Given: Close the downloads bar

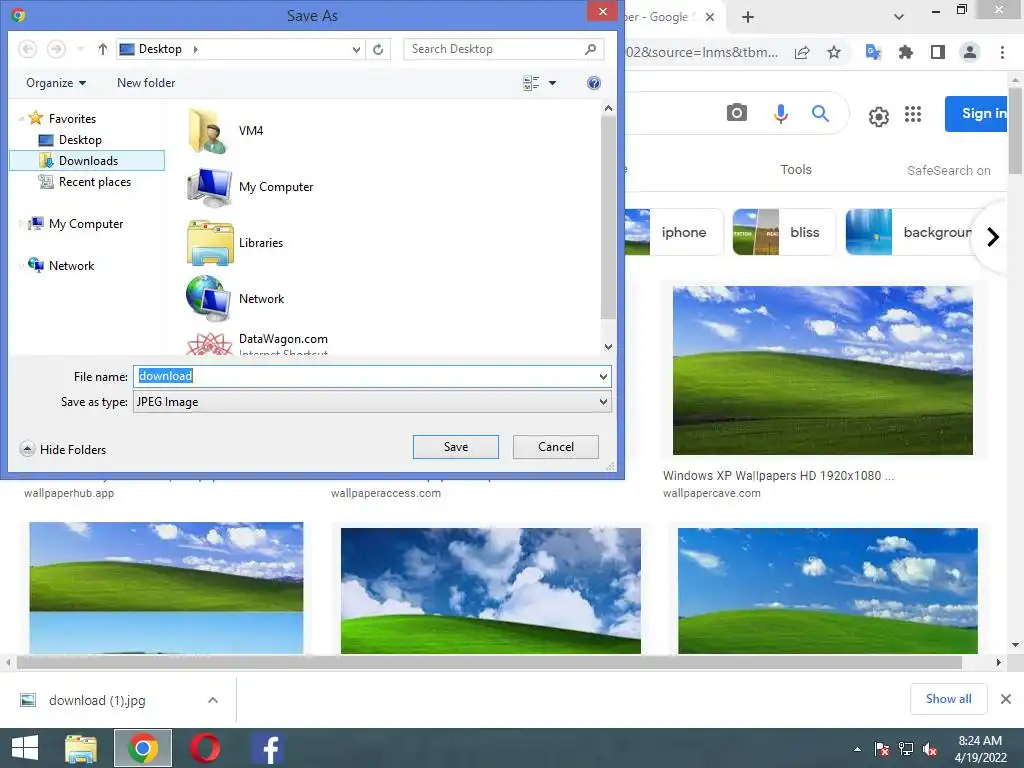Looking at the screenshot, I should coord(1006,699).
